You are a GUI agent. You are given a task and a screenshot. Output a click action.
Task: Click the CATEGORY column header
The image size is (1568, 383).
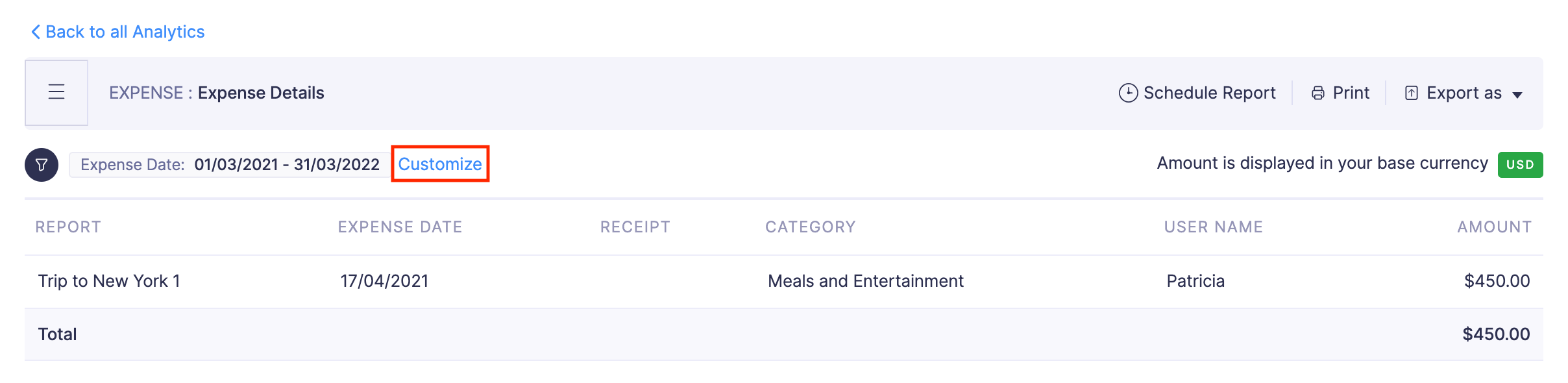point(810,227)
